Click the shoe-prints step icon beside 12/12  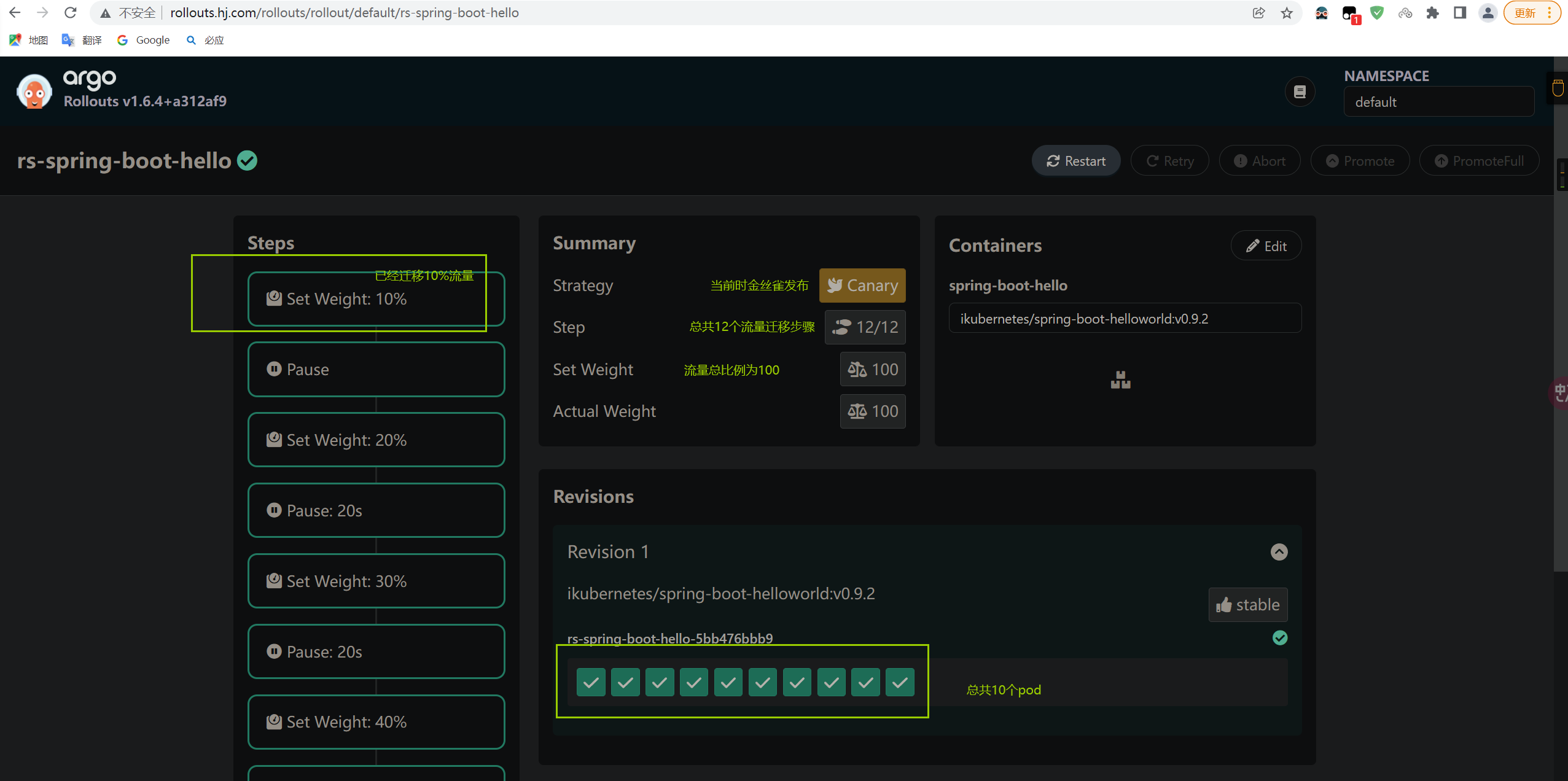(841, 327)
